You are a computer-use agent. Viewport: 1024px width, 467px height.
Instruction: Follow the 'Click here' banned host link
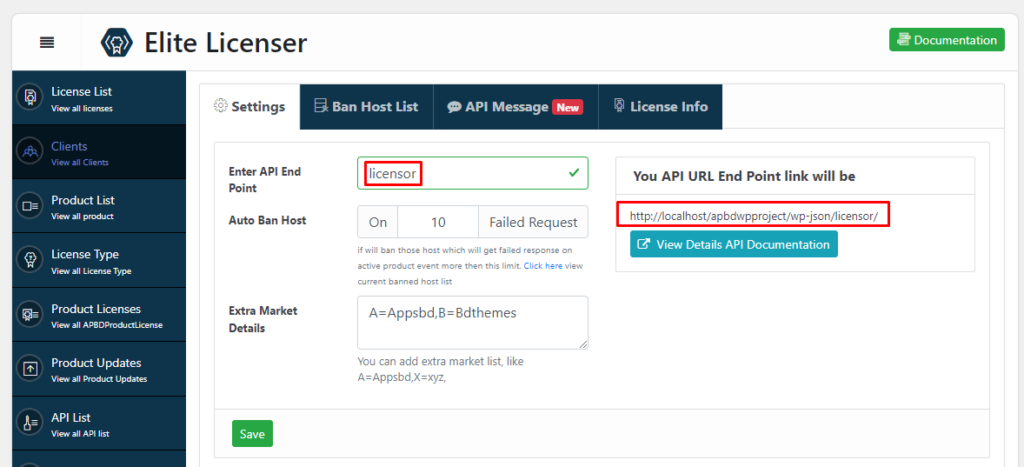tap(543, 266)
